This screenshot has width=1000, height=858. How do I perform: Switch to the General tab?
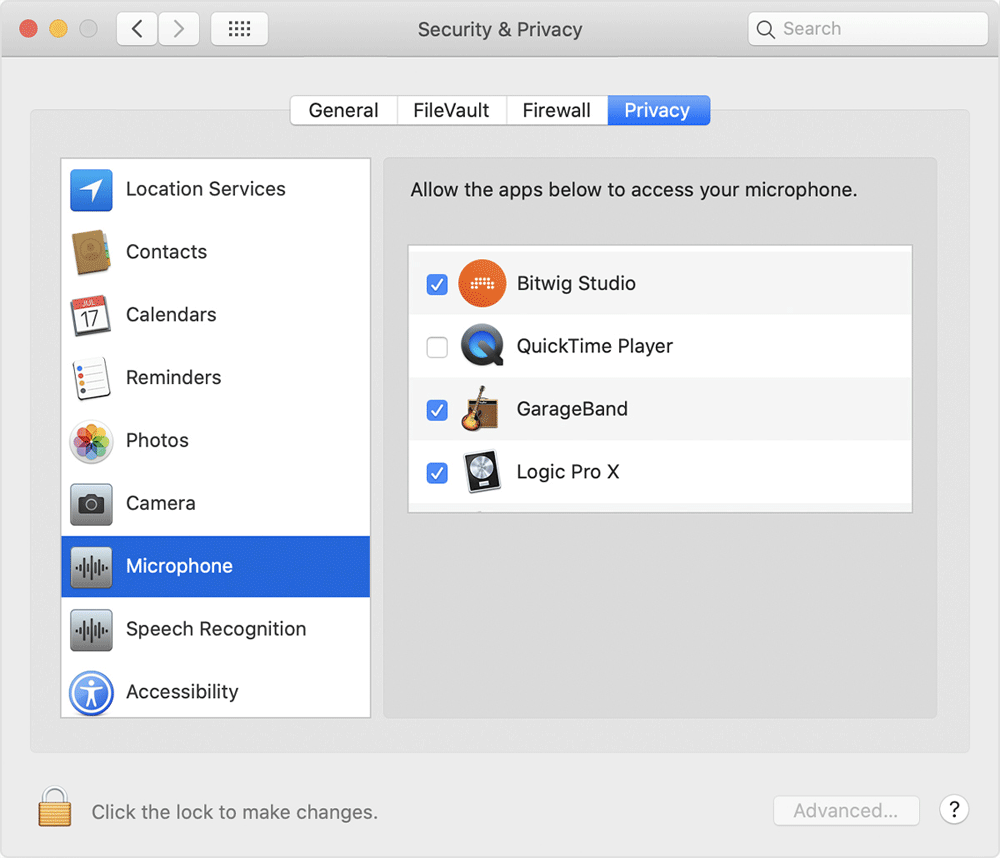[344, 110]
